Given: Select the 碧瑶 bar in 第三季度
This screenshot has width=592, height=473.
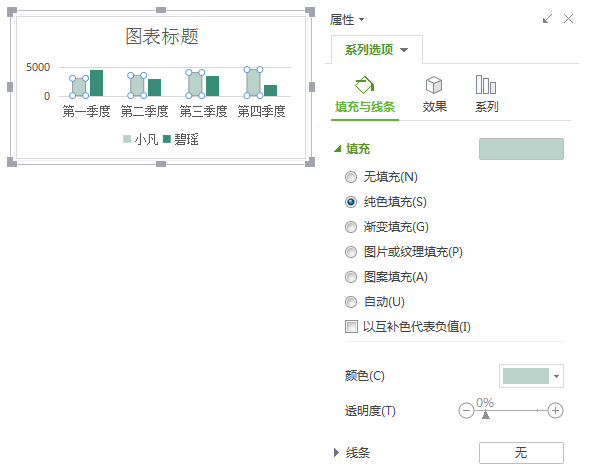Looking at the screenshot, I should pos(212,86).
